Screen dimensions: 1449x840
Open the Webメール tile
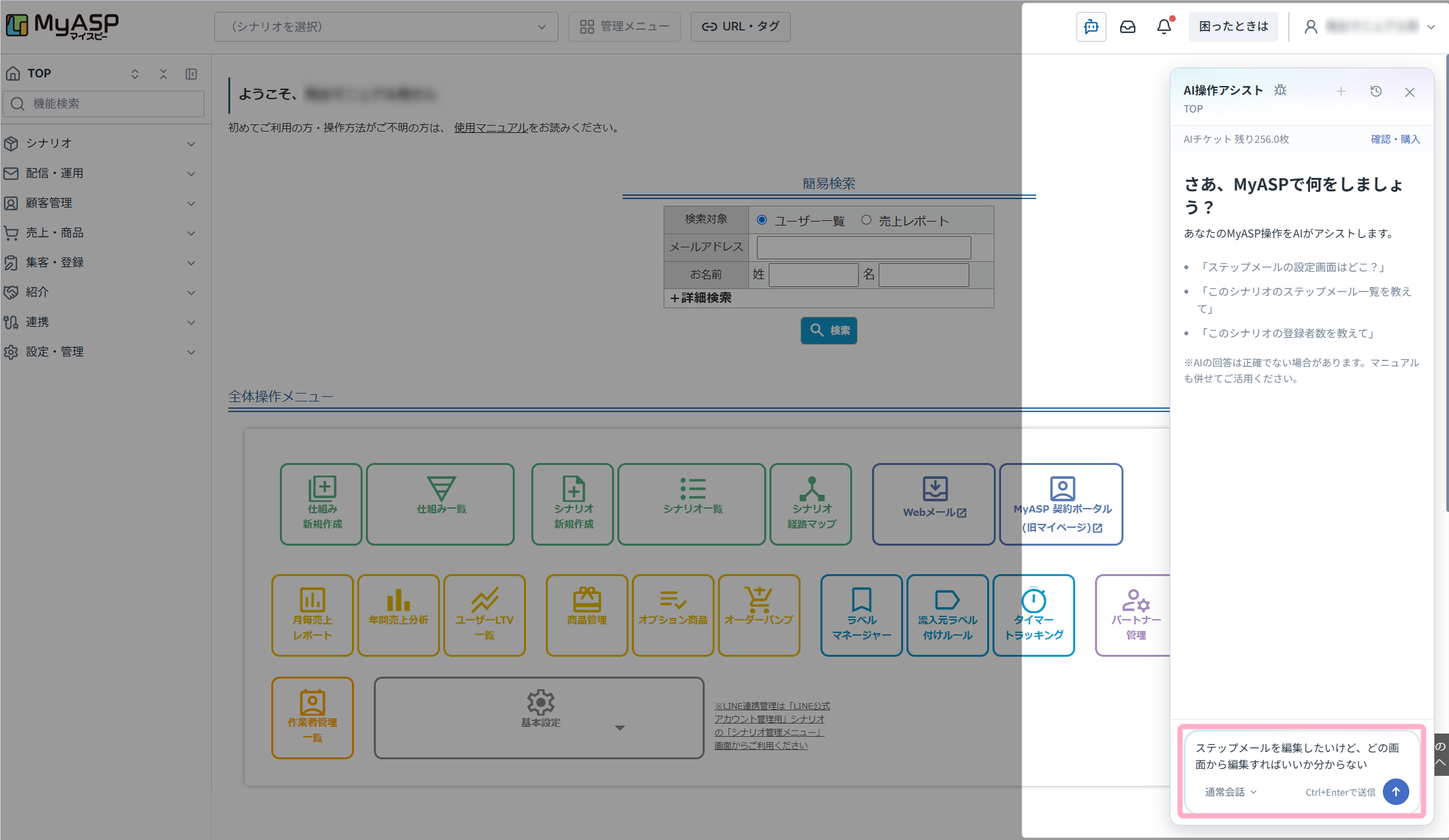pyautogui.click(x=934, y=504)
